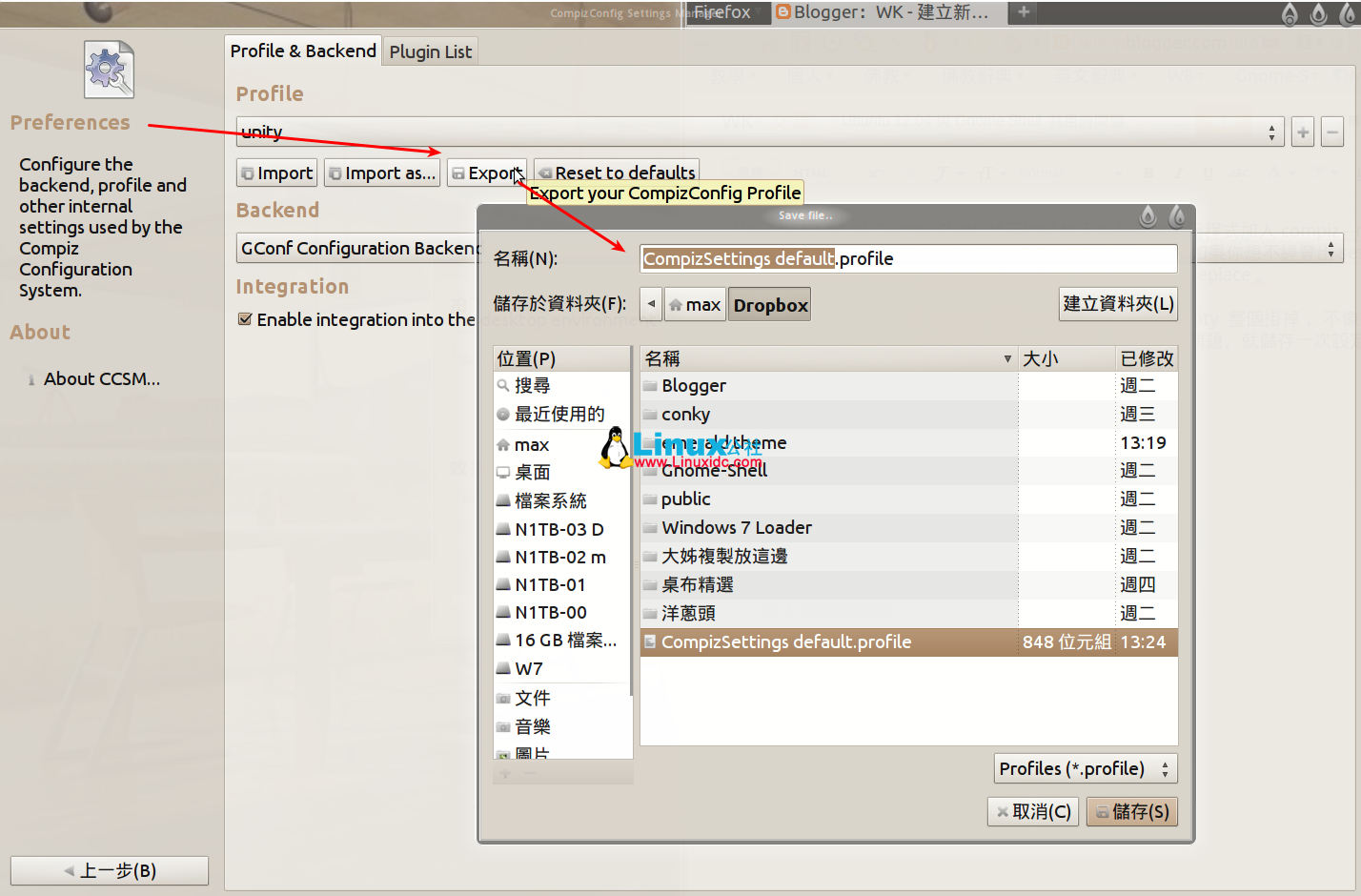Click 儲存(S) save button
1361x896 pixels.
pos(1132,811)
